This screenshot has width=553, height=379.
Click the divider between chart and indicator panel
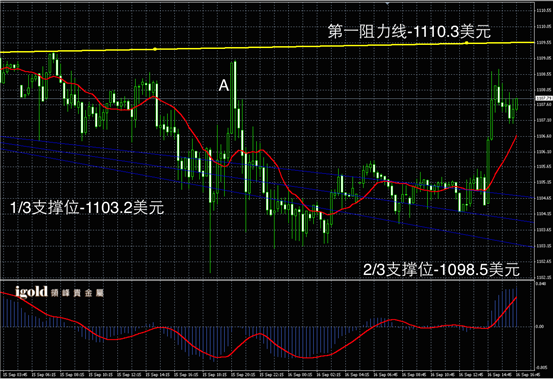(267, 280)
